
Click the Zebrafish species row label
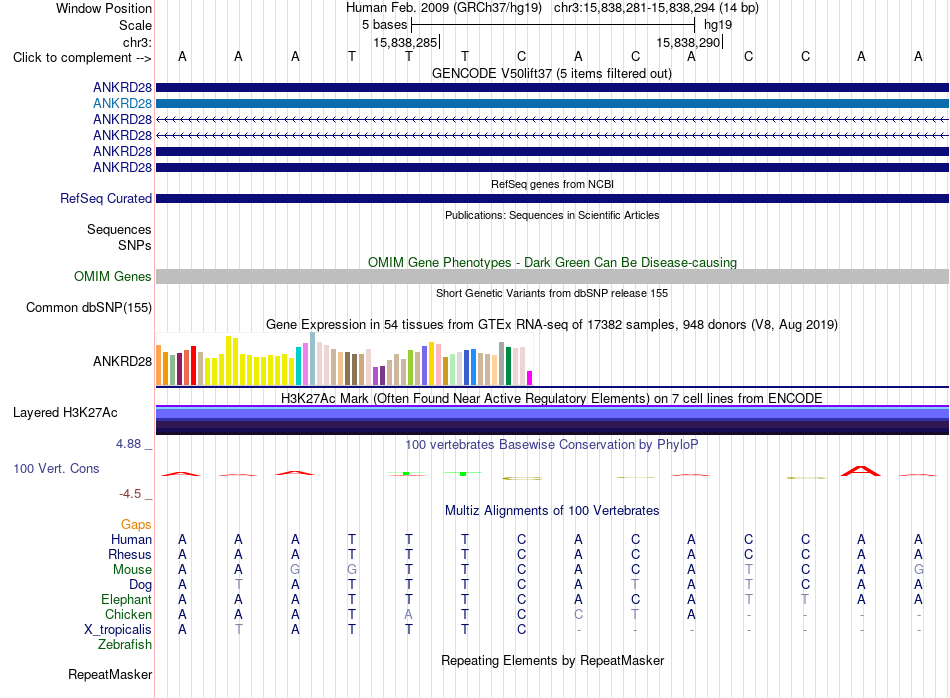point(125,644)
